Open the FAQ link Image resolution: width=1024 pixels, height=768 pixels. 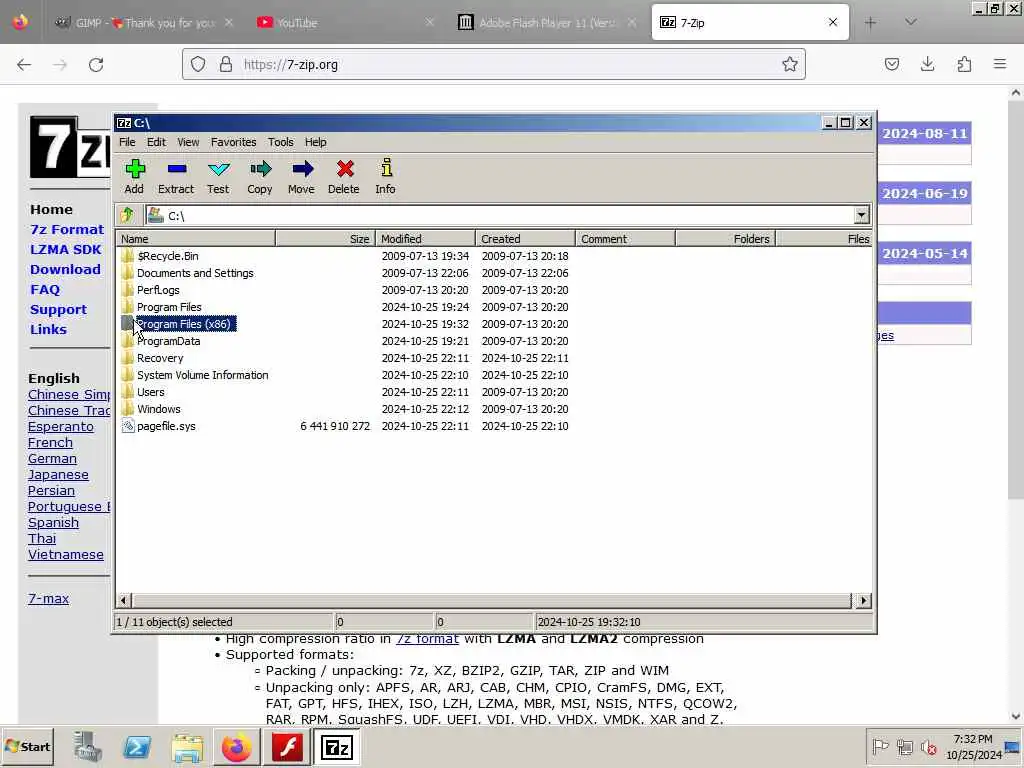45,289
